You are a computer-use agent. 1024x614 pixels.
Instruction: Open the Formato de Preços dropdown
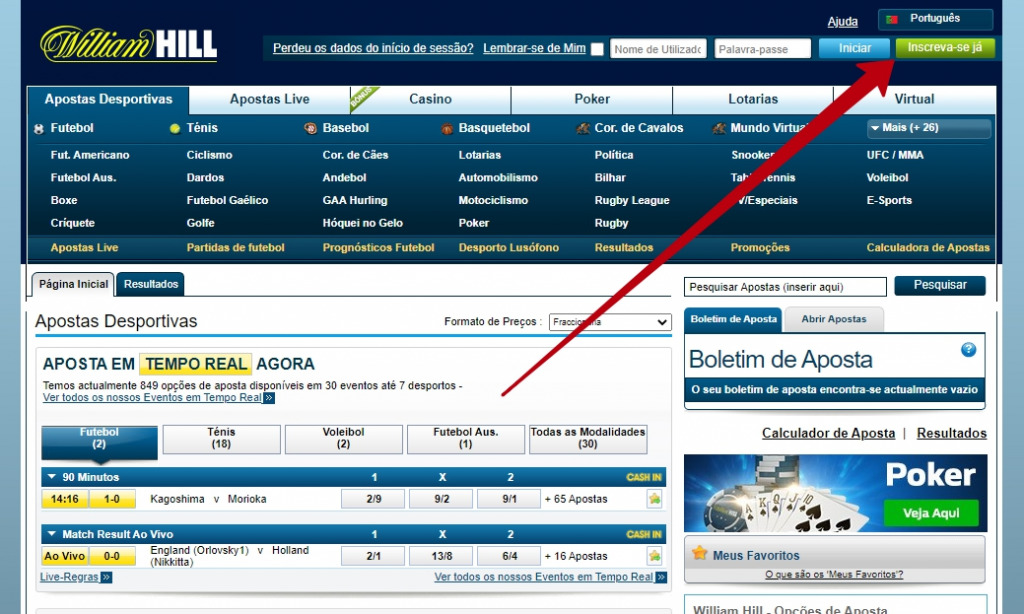click(x=610, y=322)
